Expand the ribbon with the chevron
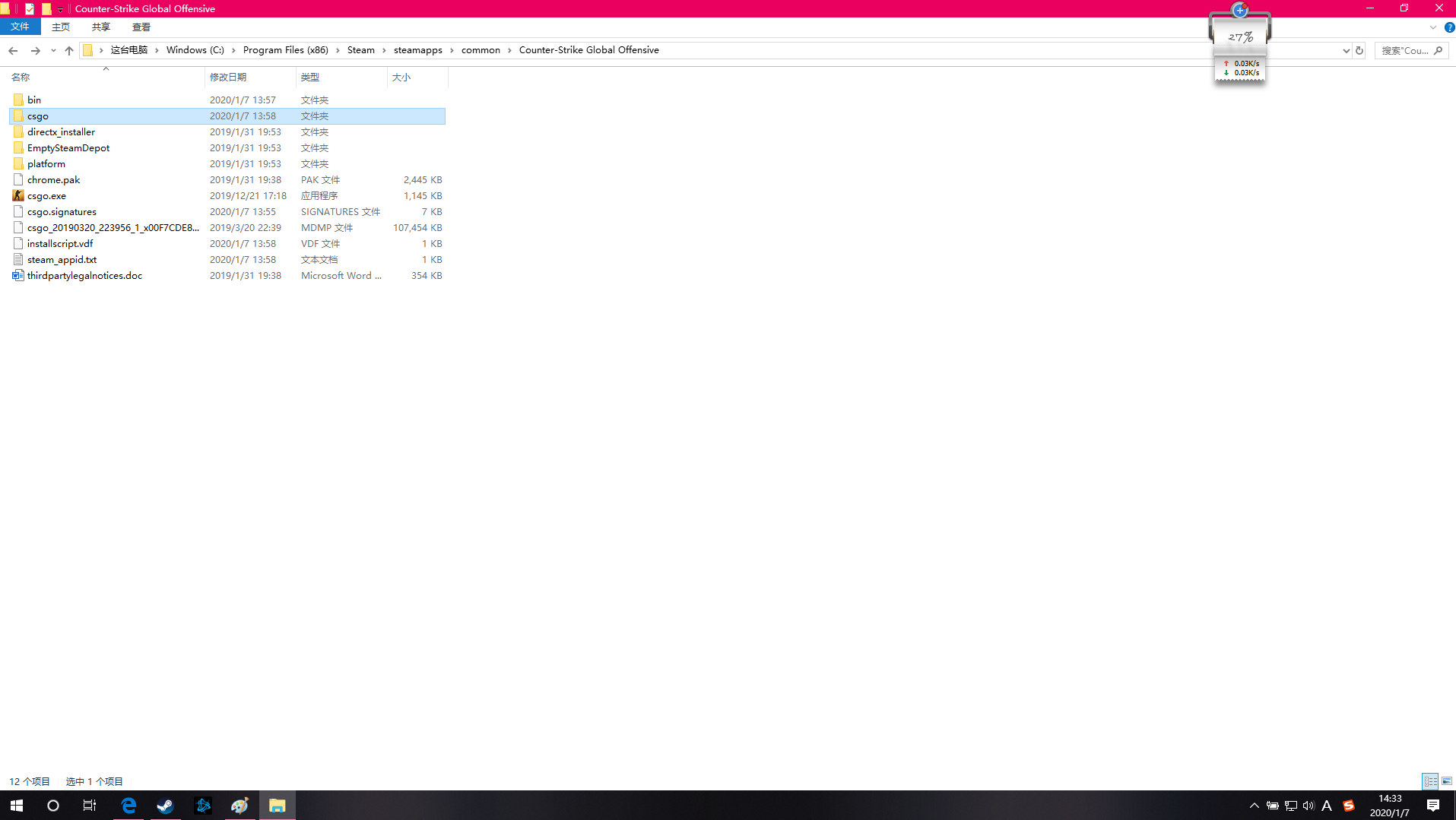This screenshot has width=1456, height=820. (1433, 27)
